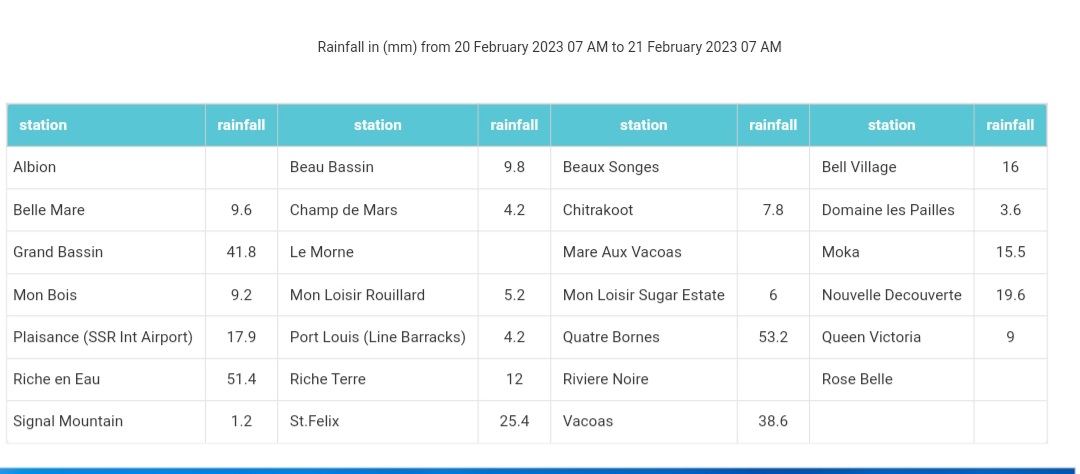The image size is (1080, 474).
Task: Select the Nouvelle Decouverte station cell
Action: [x=891, y=295]
